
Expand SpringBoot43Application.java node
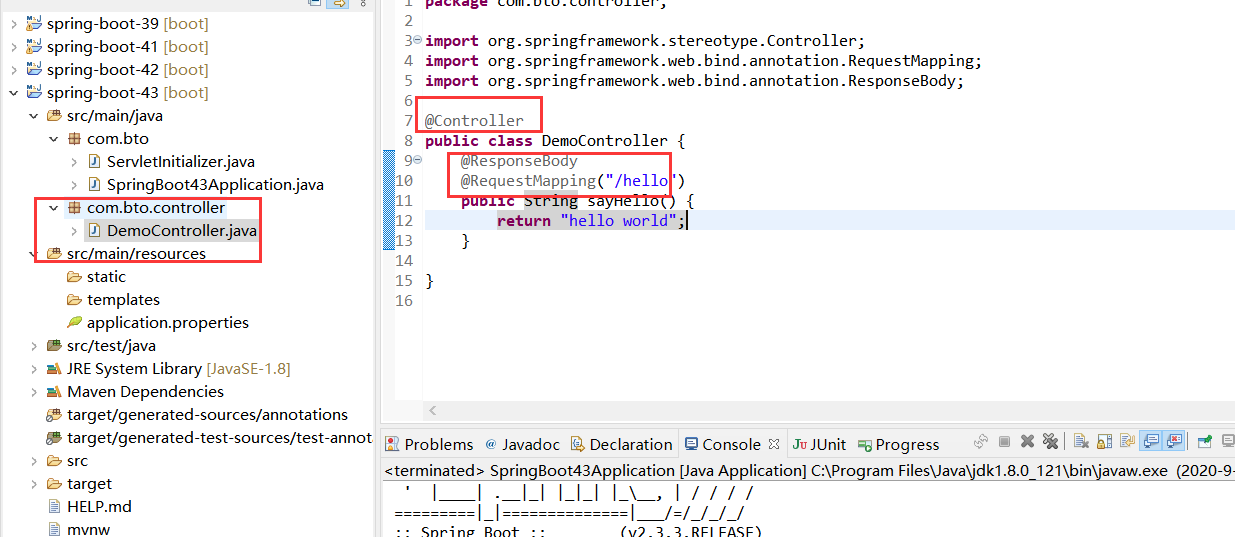pyautogui.click(x=74, y=184)
